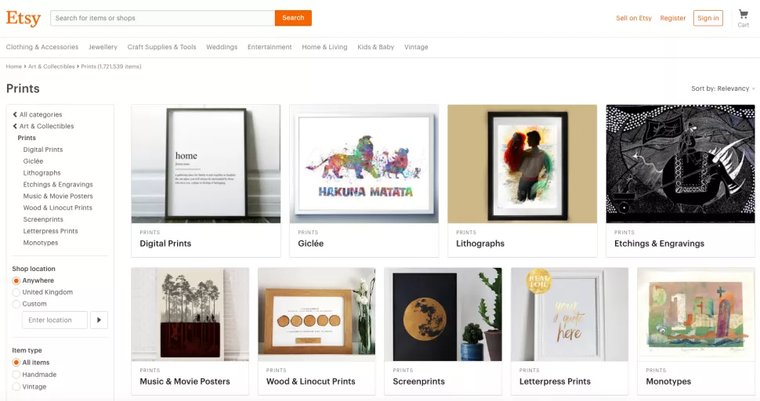
Task: Open the shopping cart
Action: click(743, 17)
